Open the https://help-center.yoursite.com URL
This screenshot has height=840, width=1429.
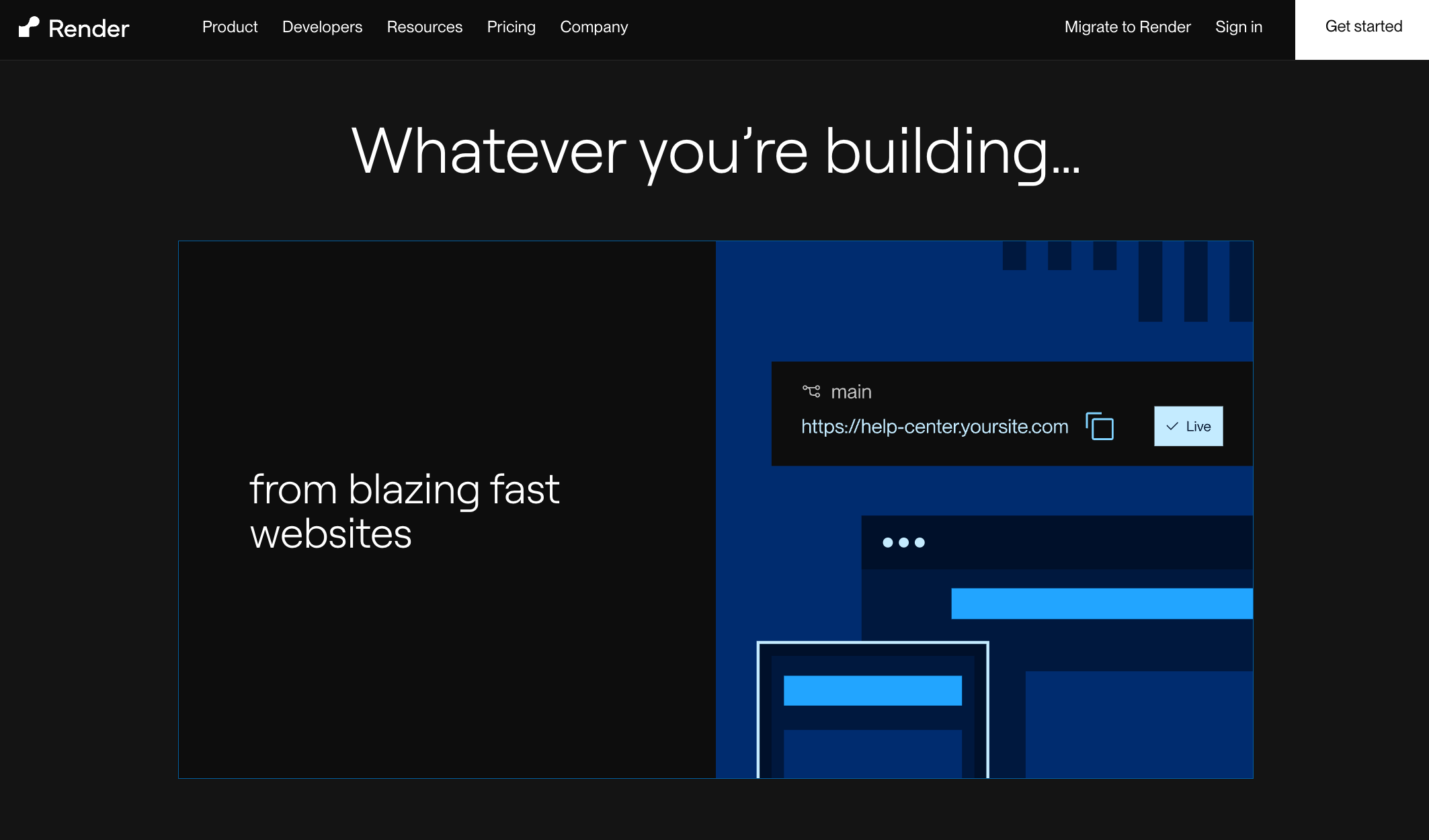point(935,427)
